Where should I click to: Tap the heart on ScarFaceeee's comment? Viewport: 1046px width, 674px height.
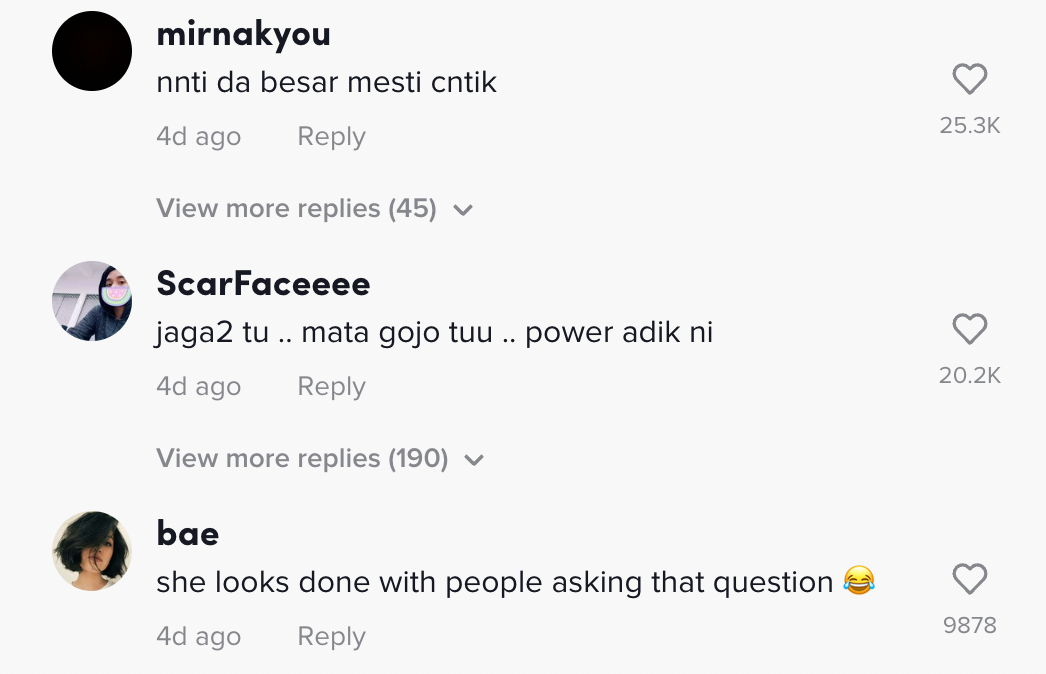click(969, 329)
